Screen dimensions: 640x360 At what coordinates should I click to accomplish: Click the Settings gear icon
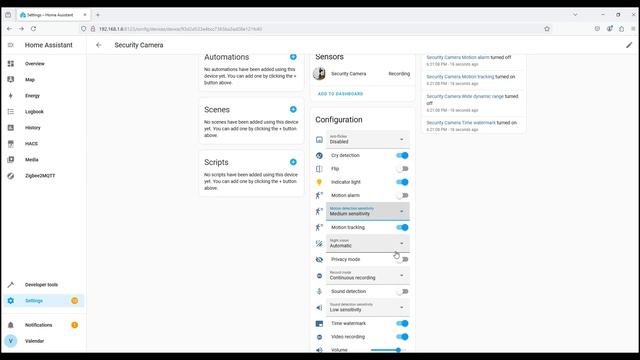pos(11,301)
